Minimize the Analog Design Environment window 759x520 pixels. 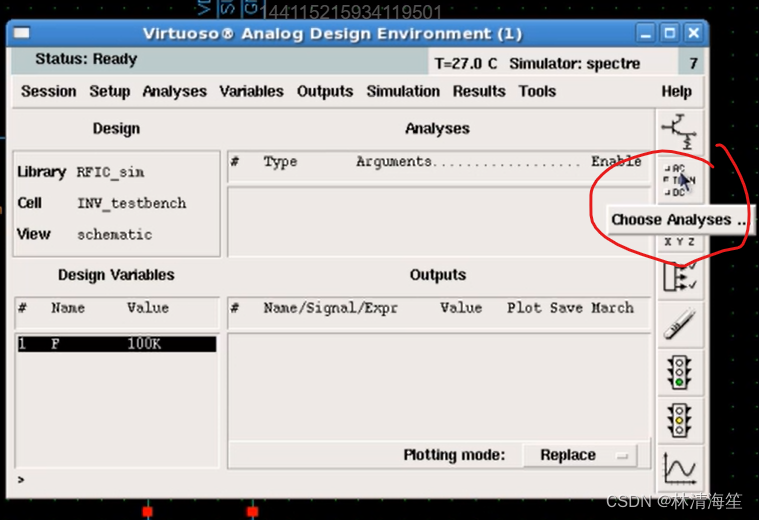point(646,33)
